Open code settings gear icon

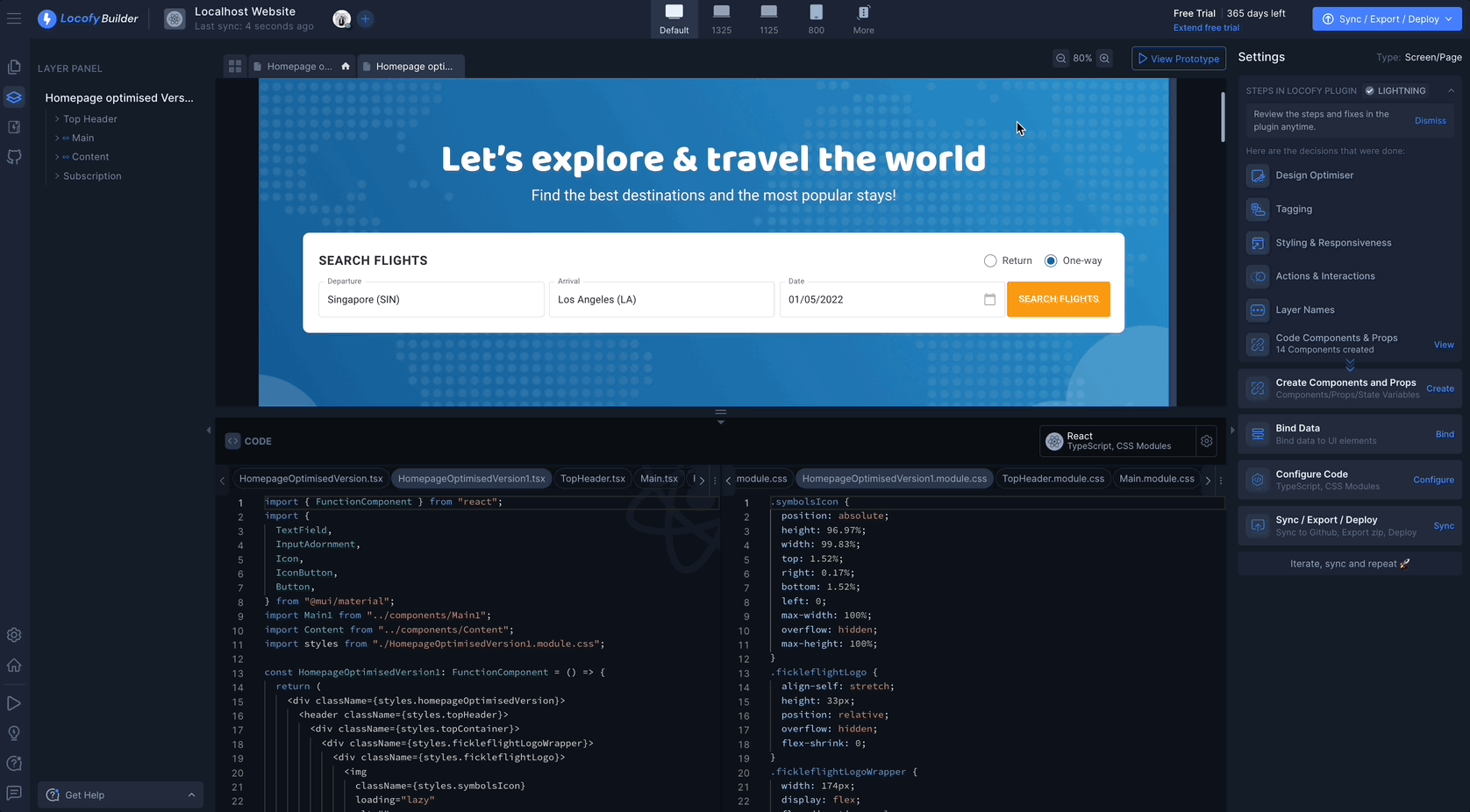pos(1207,441)
